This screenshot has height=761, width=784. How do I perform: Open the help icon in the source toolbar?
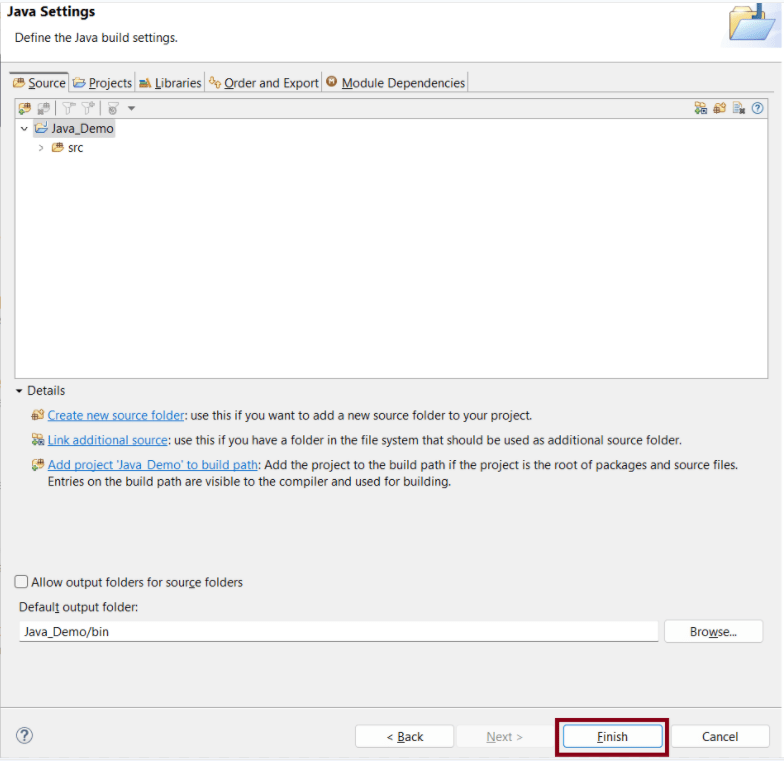click(758, 108)
